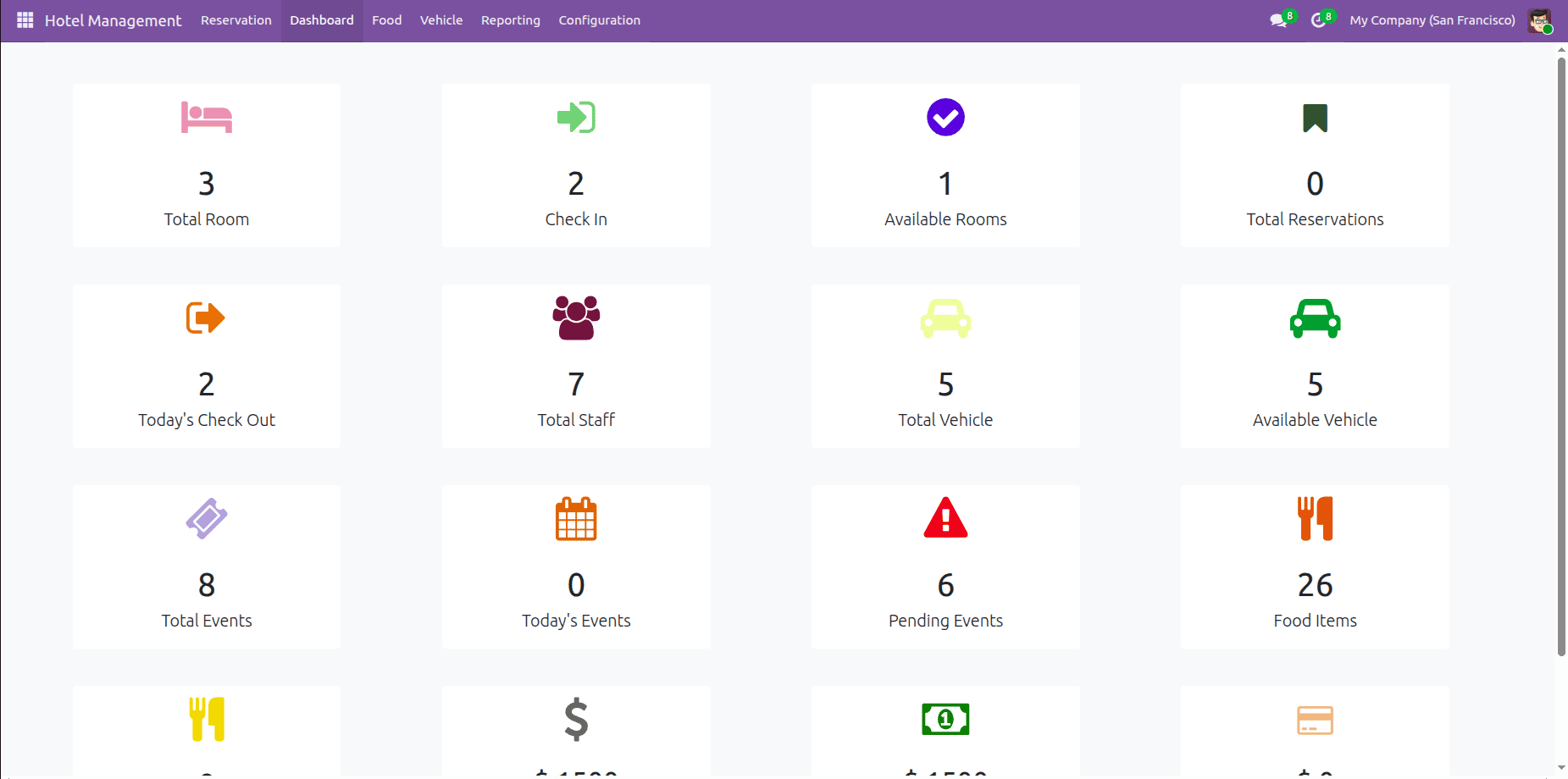This screenshot has width=1568, height=779.
Task: Click the Pending Events label
Action: (x=945, y=621)
